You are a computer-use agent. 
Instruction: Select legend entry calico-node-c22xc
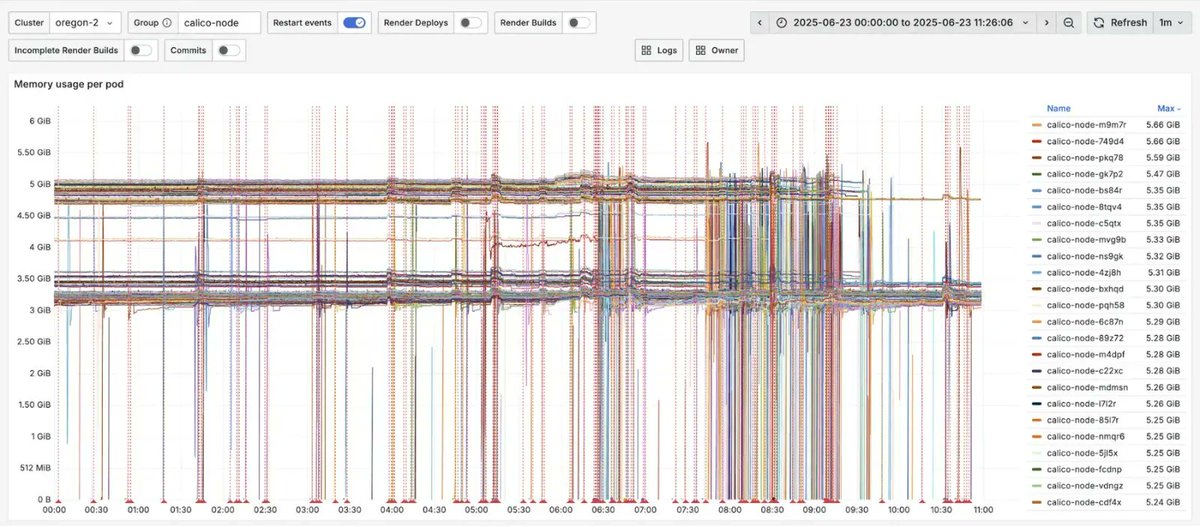1086,371
